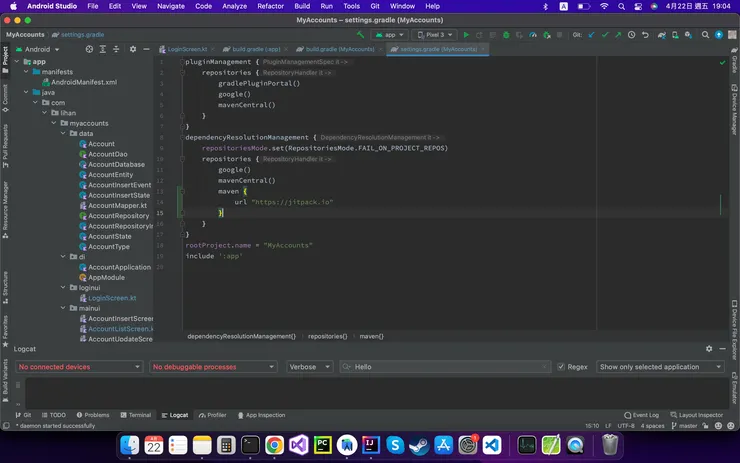This screenshot has width=740, height=463.
Task: Click the Build hammer icon
Action: [360, 34]
